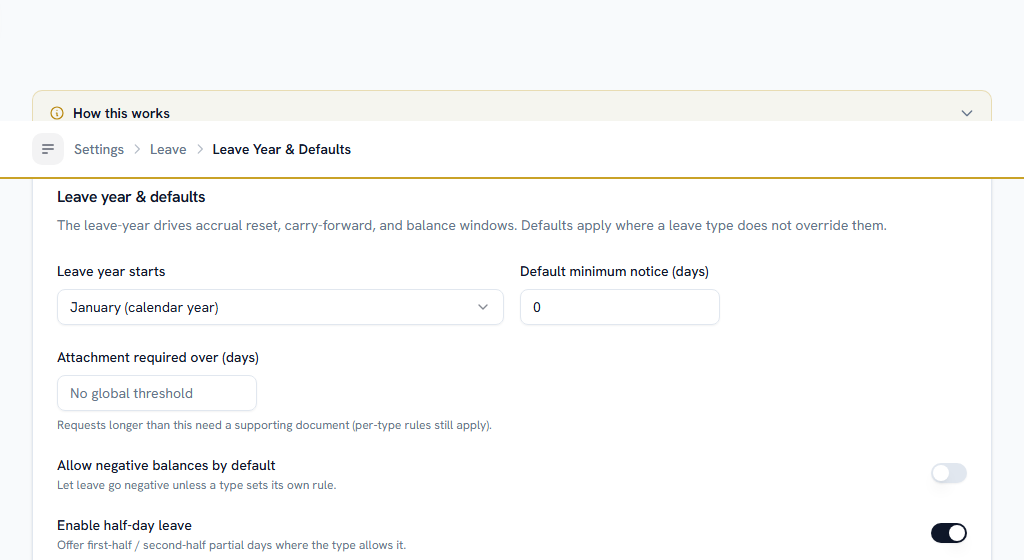The height and width of the screenshot is (560, 1024).
Task: Click Leave Year & Defaults breadcrumb
Action: click(x=281, y=149)
